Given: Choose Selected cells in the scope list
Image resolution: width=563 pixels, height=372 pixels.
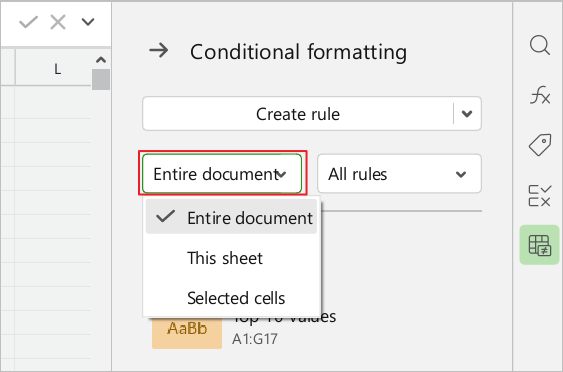Looking at the screenshot, I should click(x=231, y=298).
